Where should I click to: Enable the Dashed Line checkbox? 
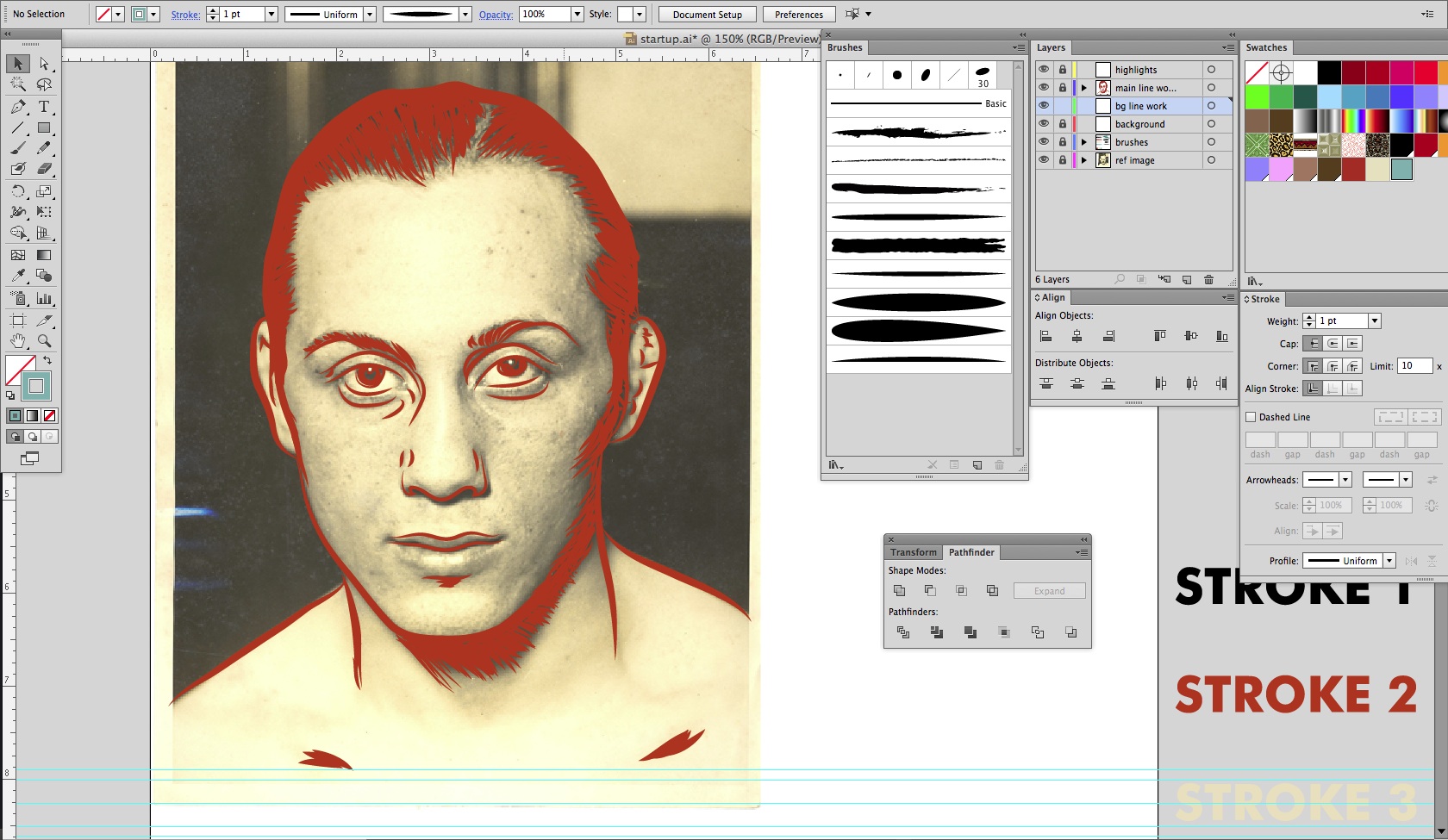click(x=1251, y=417)
